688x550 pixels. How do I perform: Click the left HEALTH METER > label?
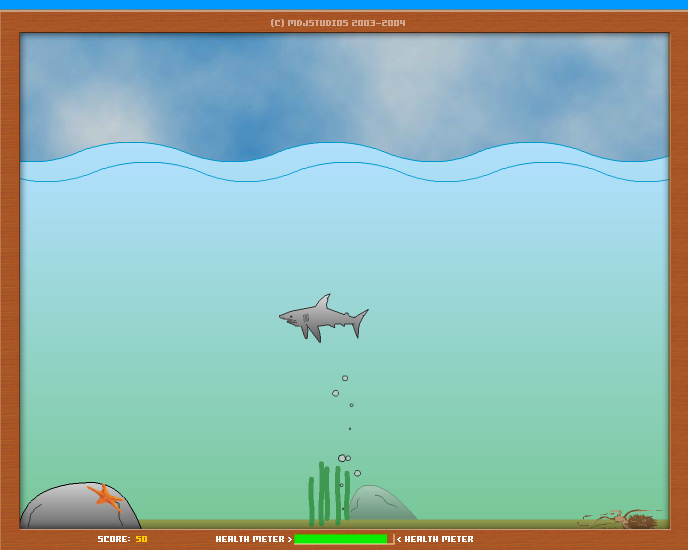[x=254, y=539]
